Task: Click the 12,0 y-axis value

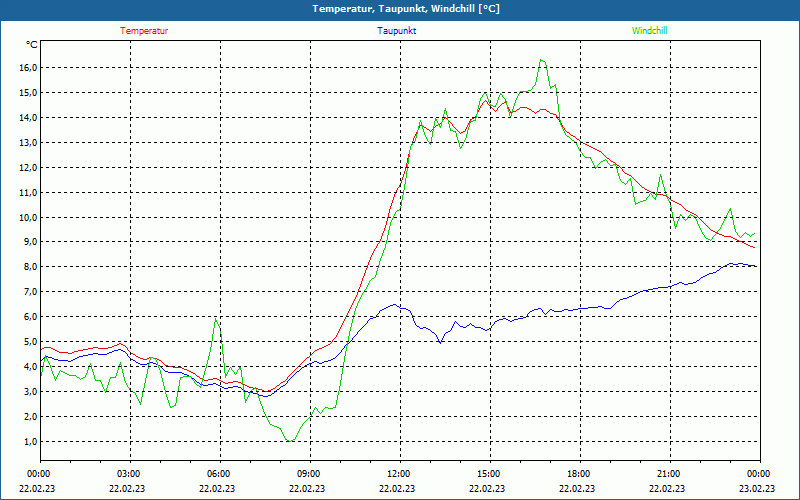Action: (29, 167)
